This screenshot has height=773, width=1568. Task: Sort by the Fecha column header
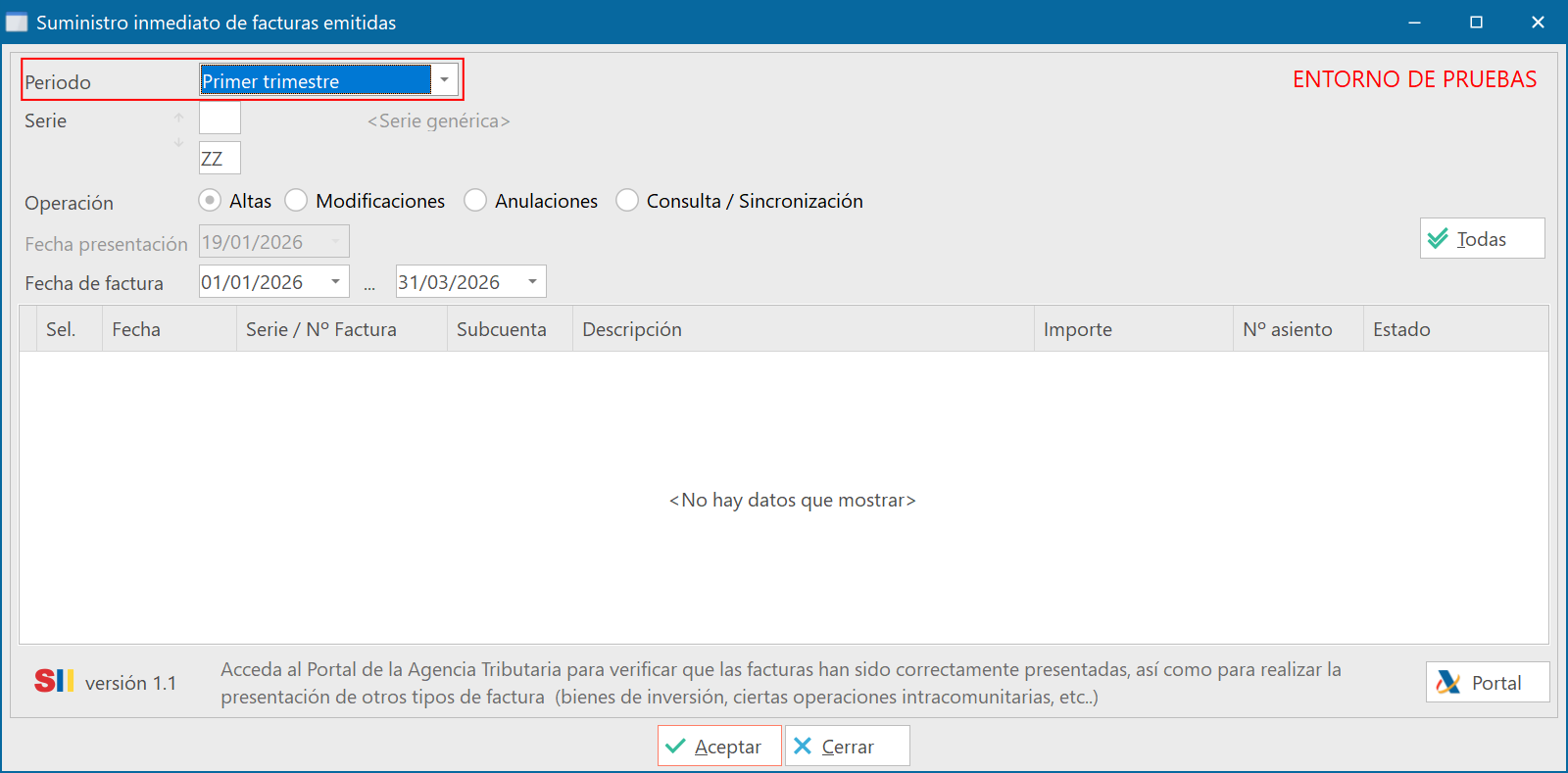pyautogui.click(x=136, y=330)
